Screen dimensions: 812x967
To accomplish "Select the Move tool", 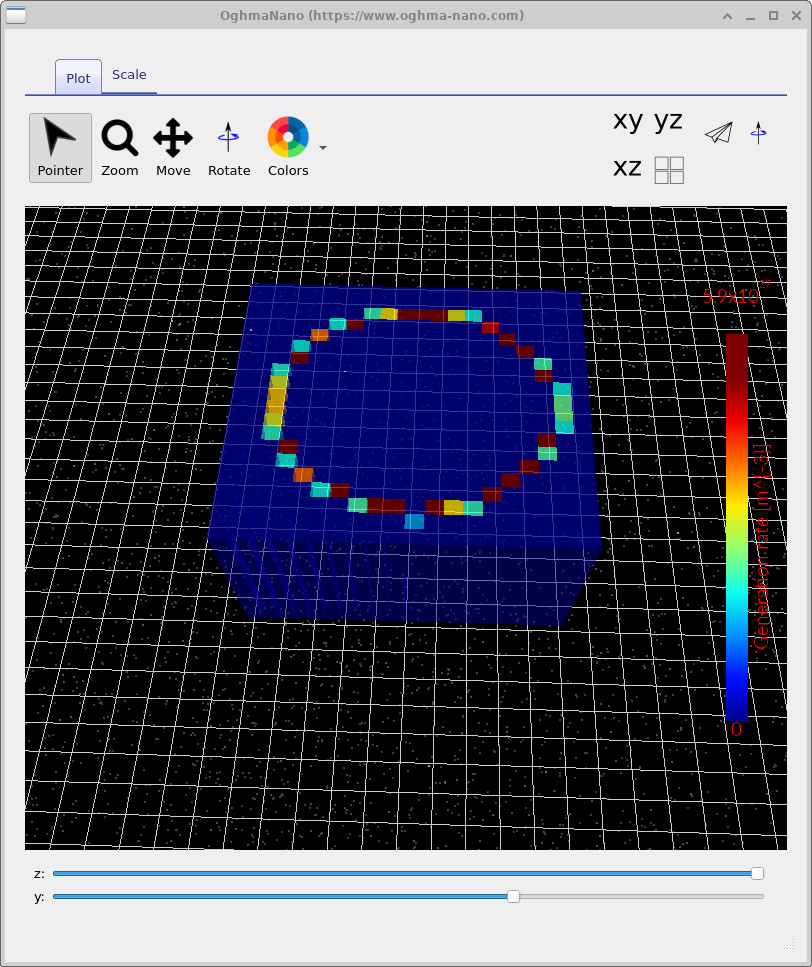I will pos(172,147).
